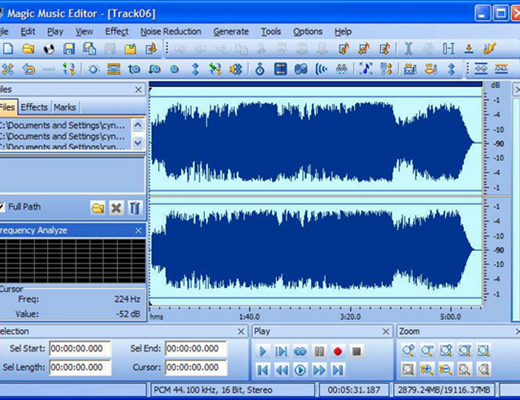Open a file with the folder icon
Viewport: 520px width, 400px height.
28,49
